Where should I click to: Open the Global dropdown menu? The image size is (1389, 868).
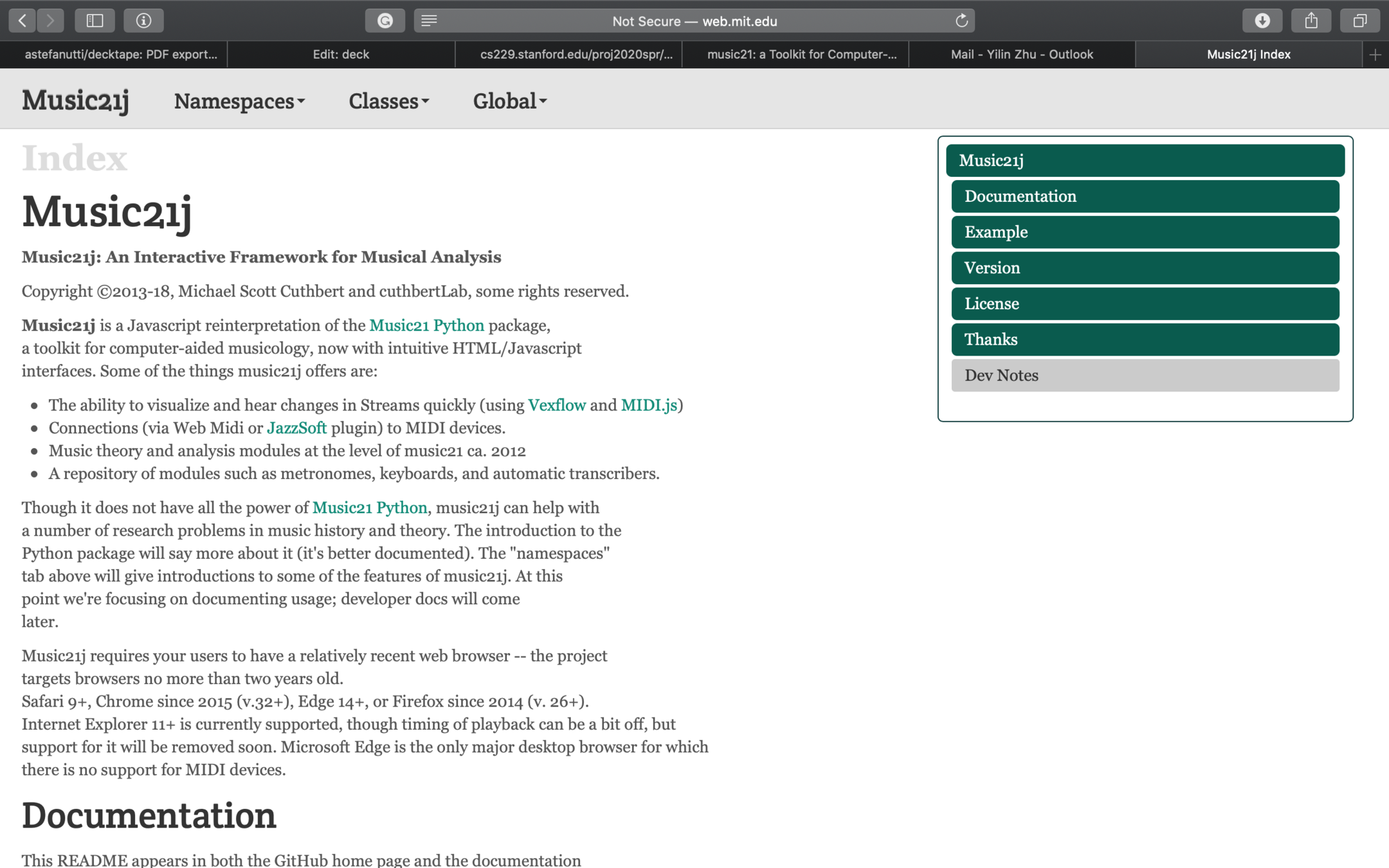click(x=509, y=102)
